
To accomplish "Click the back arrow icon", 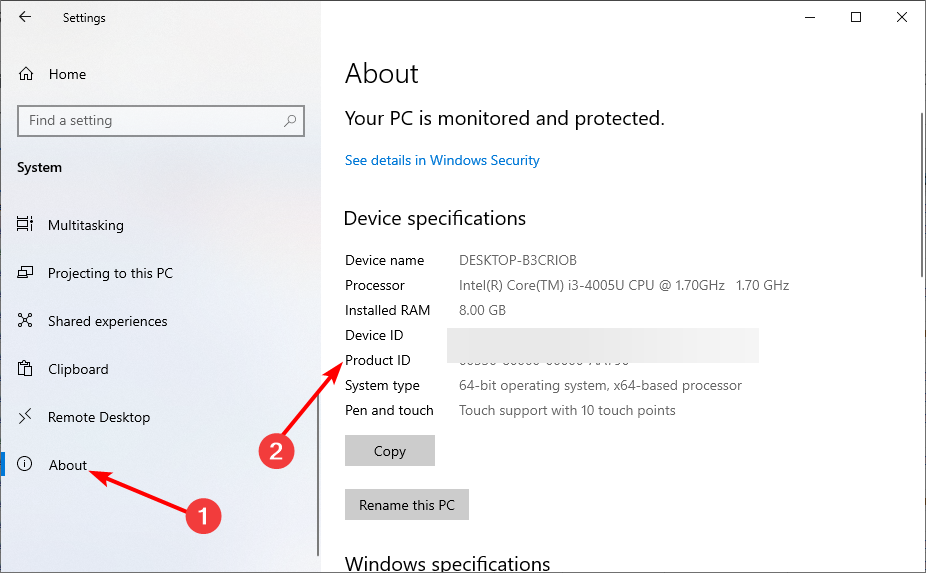I will click(x=25, y=17).
